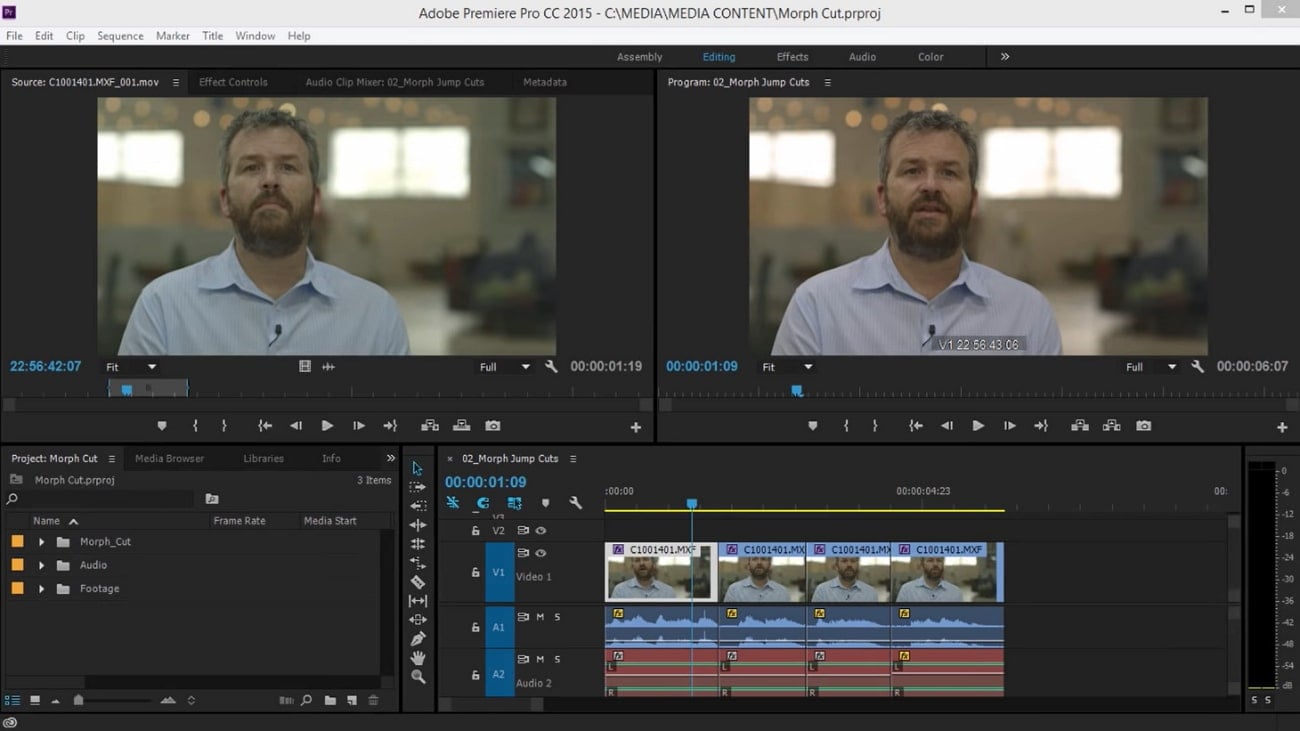
Task: Open Source monitor Fit zoom dropdown
Action: coord(132,367)
